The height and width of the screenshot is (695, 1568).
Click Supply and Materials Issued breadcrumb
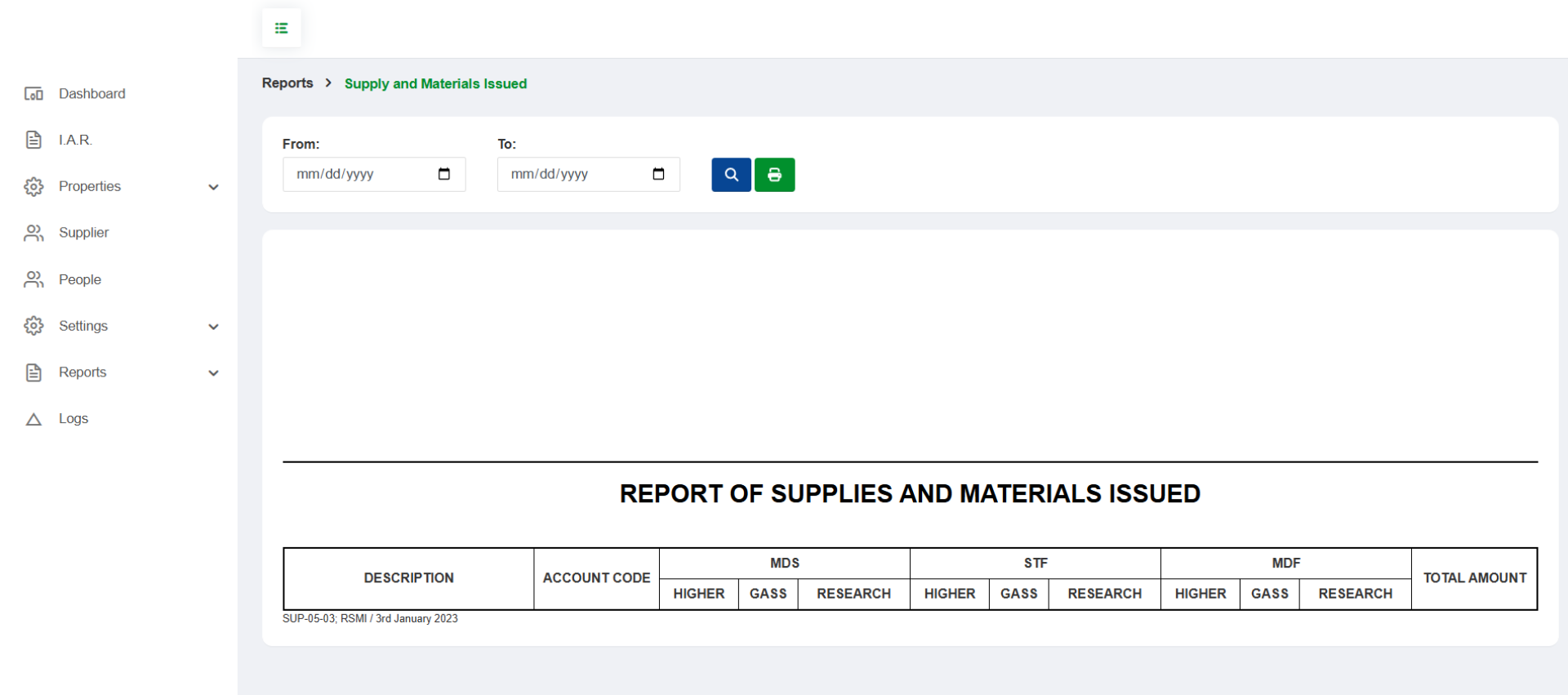pyautogui.click(x=435, y=83)
